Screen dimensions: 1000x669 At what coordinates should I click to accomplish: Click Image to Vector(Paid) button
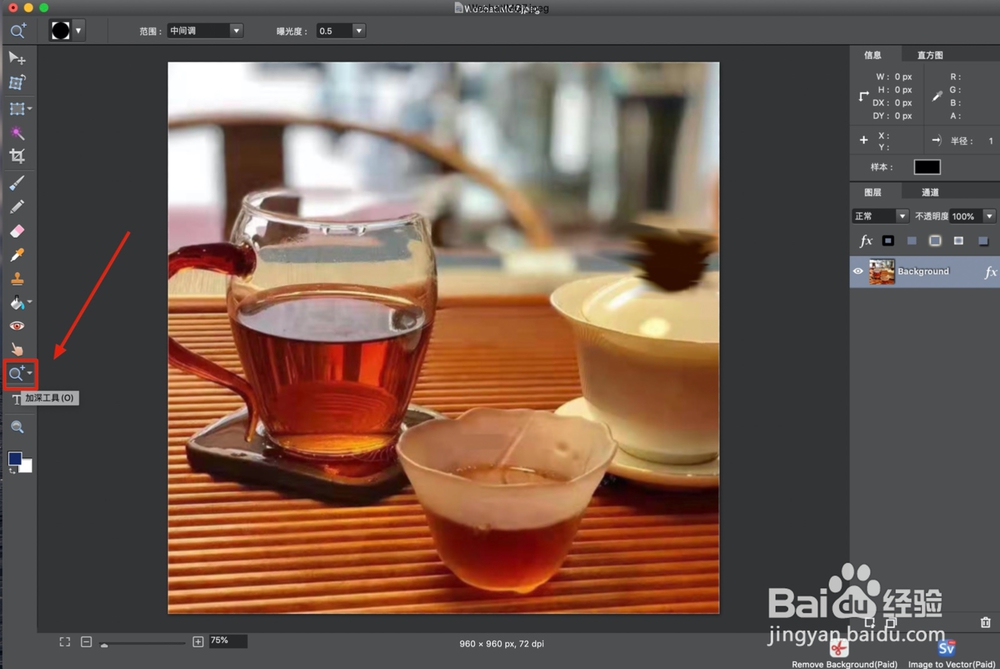pyautogui.click(x=950, y=654)
